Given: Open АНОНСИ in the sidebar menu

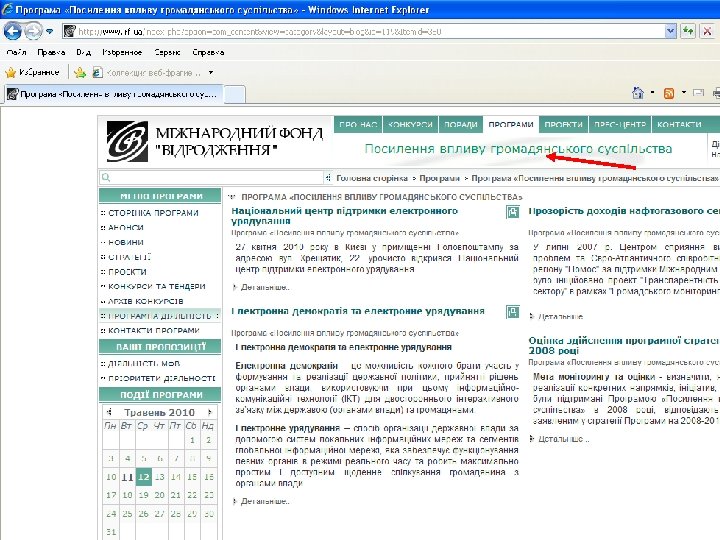Looking at the screenshot, I should tap(126, 228).
